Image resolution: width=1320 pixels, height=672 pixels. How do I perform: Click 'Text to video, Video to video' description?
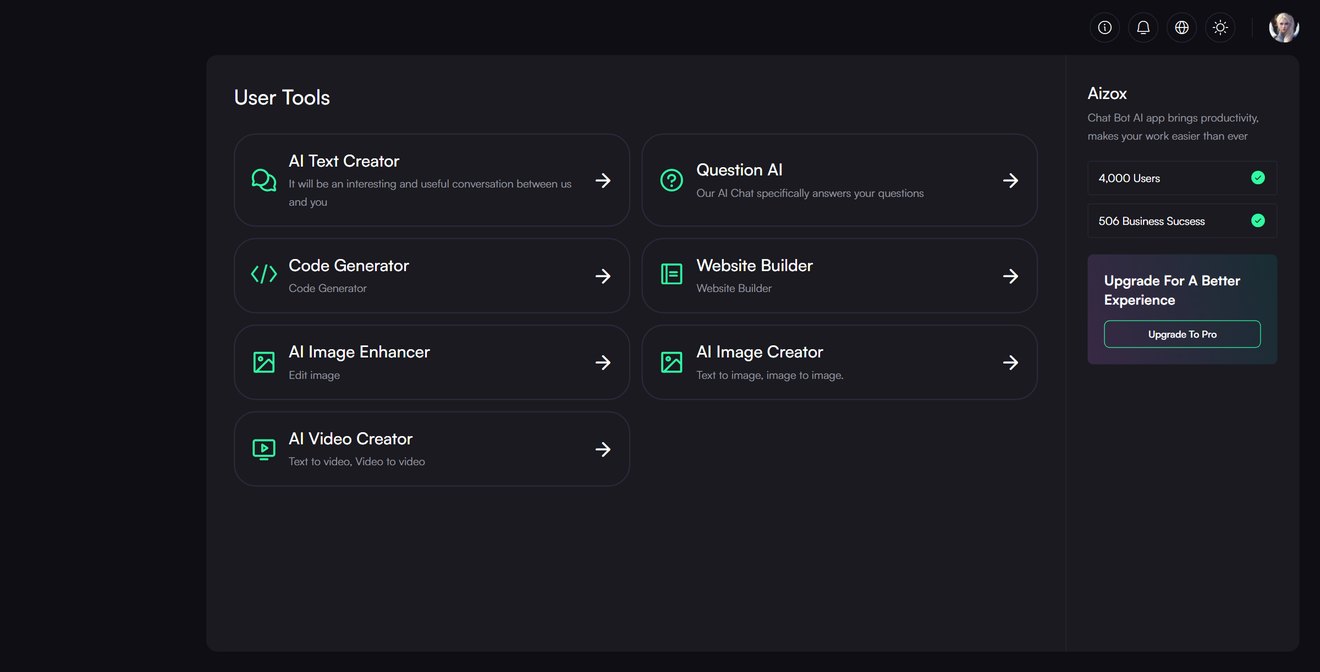click(357, 462)
